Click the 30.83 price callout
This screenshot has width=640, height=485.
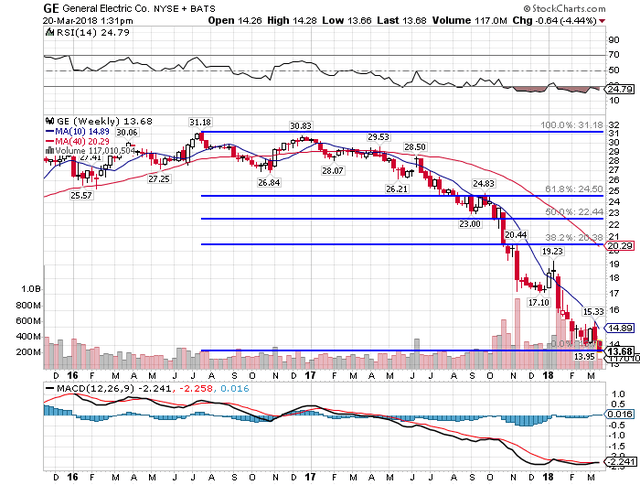(x=301, y=126)
